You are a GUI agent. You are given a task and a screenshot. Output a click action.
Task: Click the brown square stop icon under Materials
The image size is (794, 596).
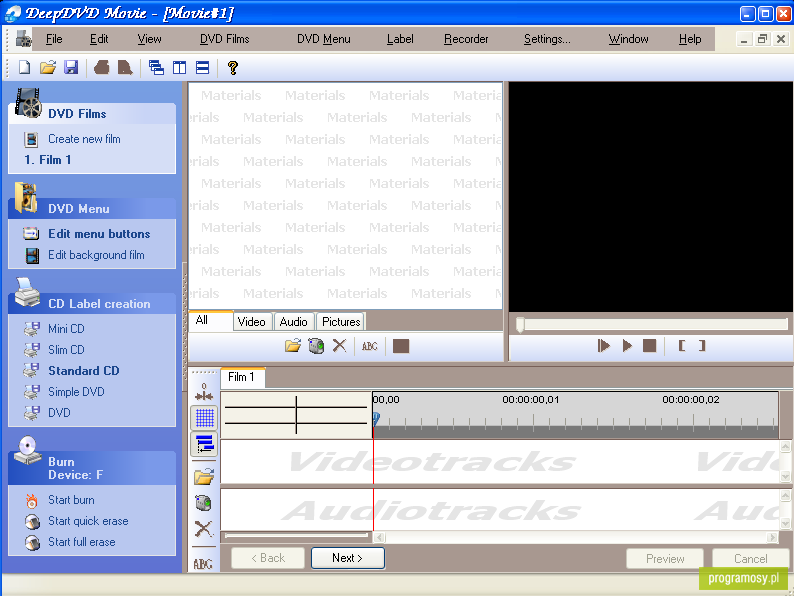click(401, 346)
